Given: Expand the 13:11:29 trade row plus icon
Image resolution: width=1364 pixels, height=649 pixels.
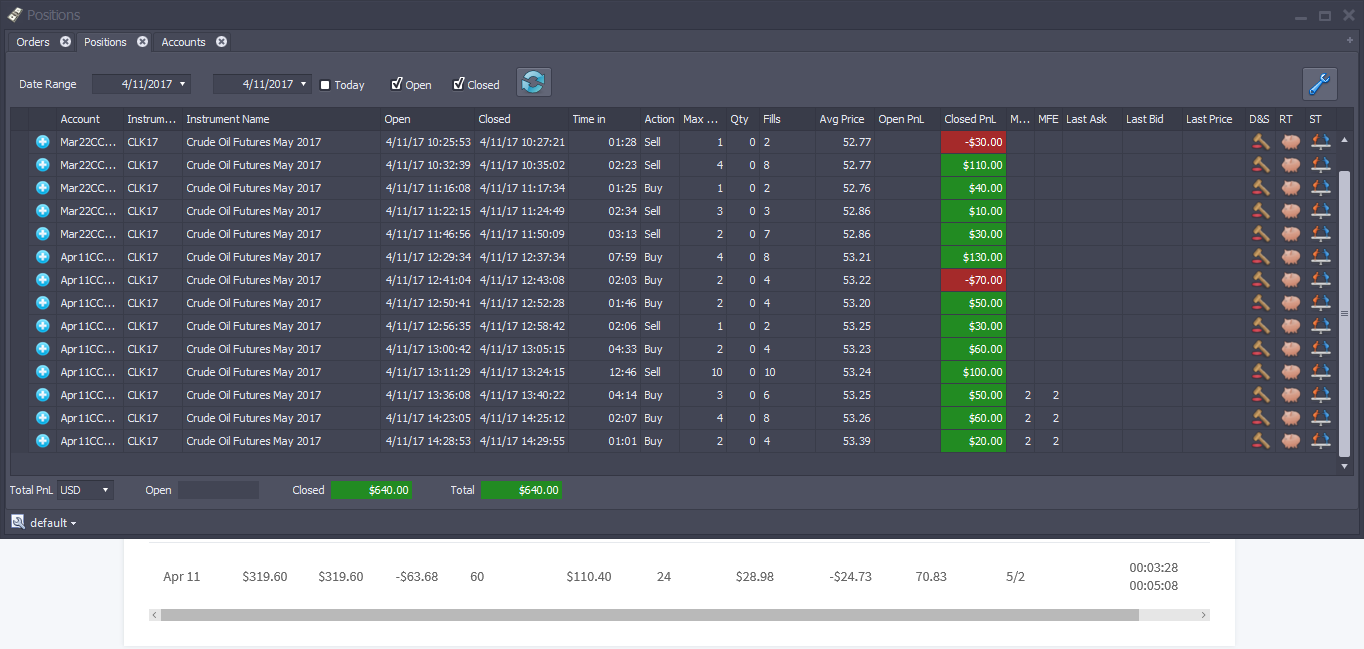Looking at the screenshot, I should click(43, 372).
